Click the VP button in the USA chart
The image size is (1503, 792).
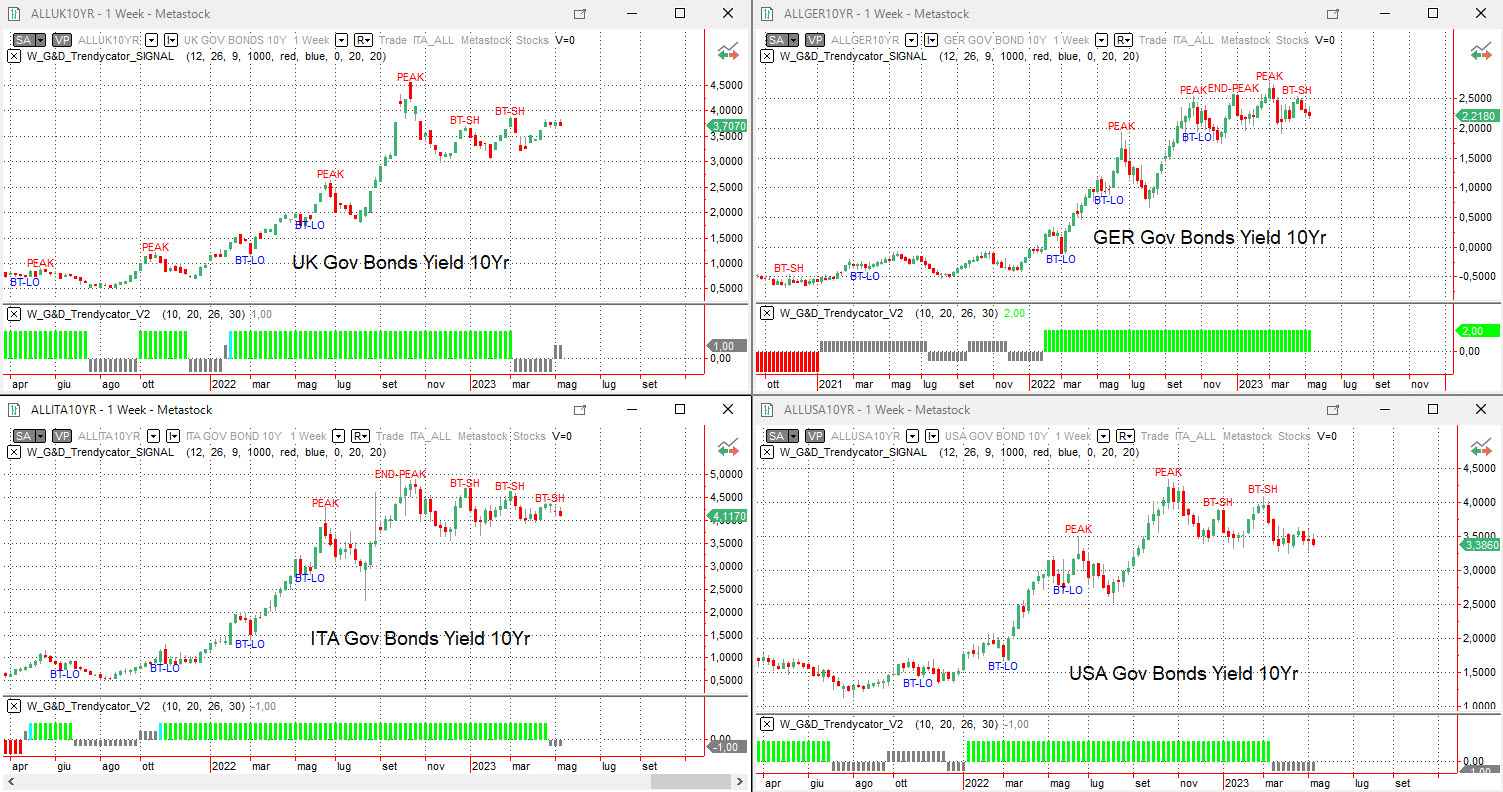(x=815, y=436)
